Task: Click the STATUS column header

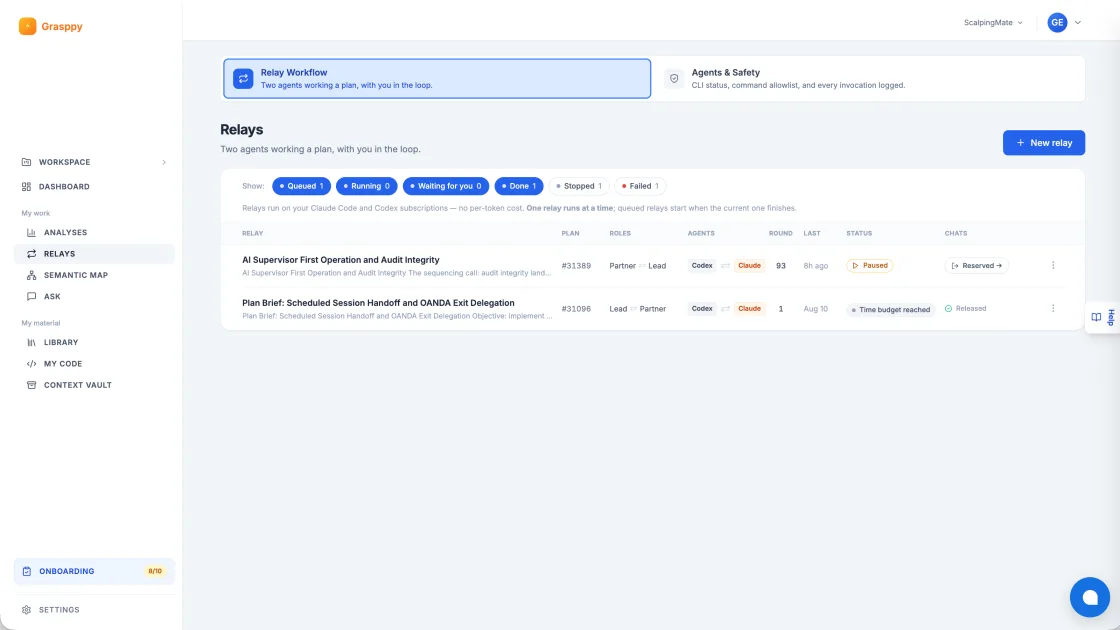Action: tap(859, 234)
